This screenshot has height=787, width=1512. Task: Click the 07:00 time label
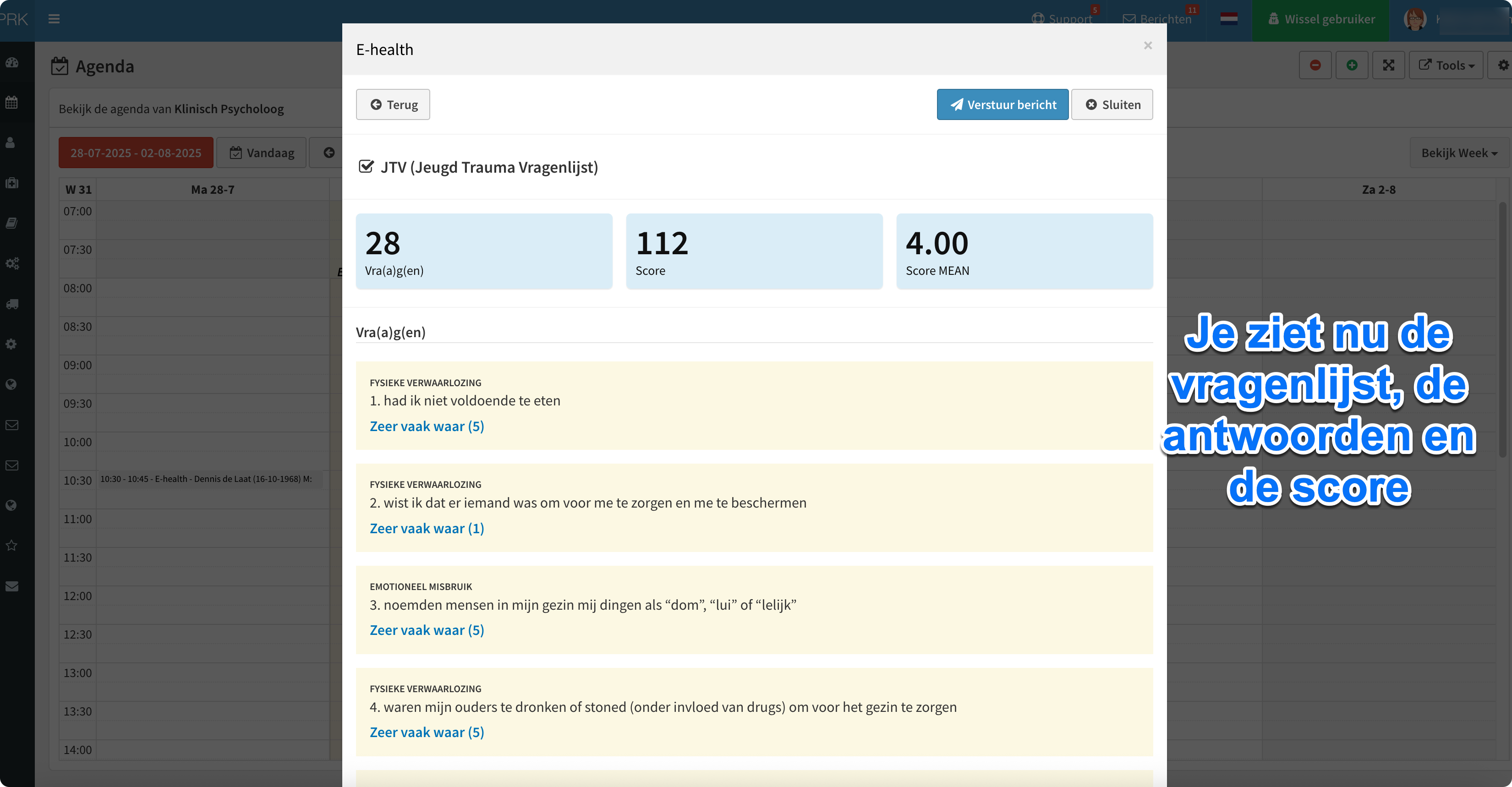(x=77, y=211)
